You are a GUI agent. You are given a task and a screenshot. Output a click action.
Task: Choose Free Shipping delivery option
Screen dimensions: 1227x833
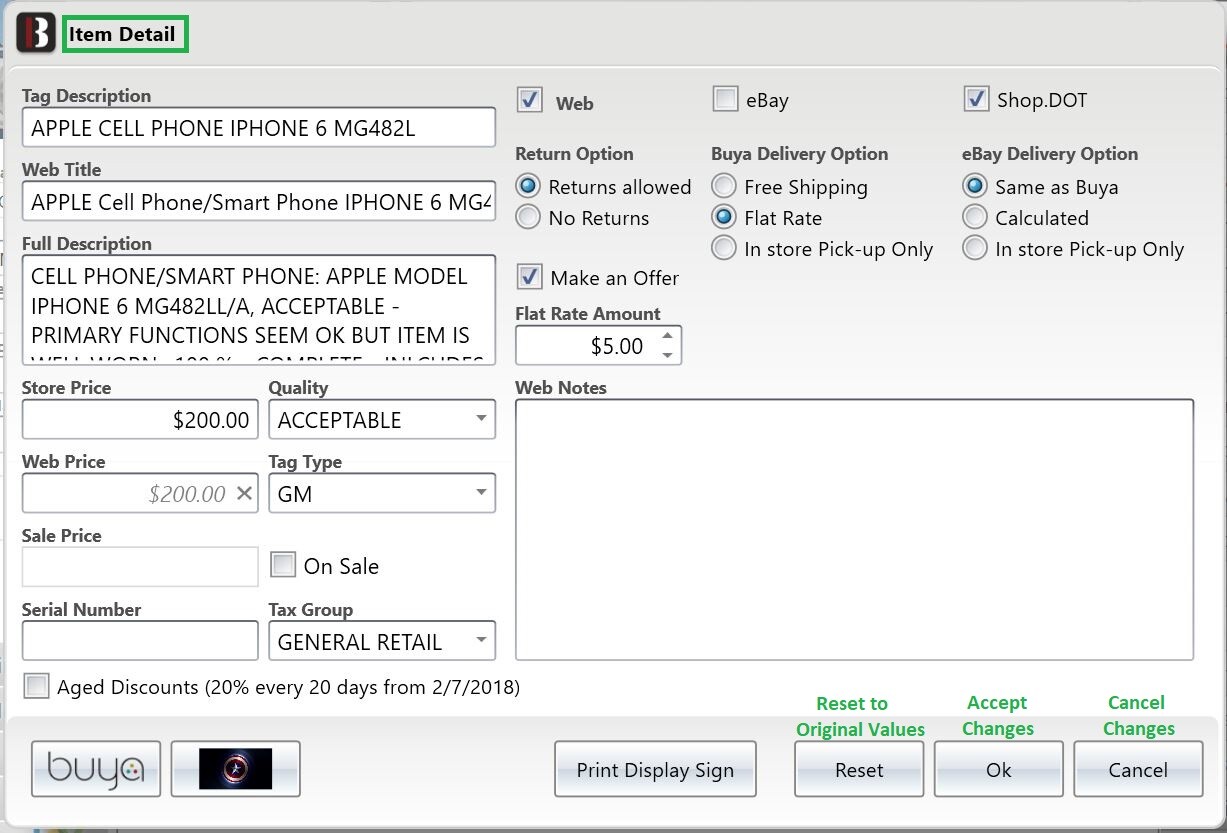[x=724, y=187]
